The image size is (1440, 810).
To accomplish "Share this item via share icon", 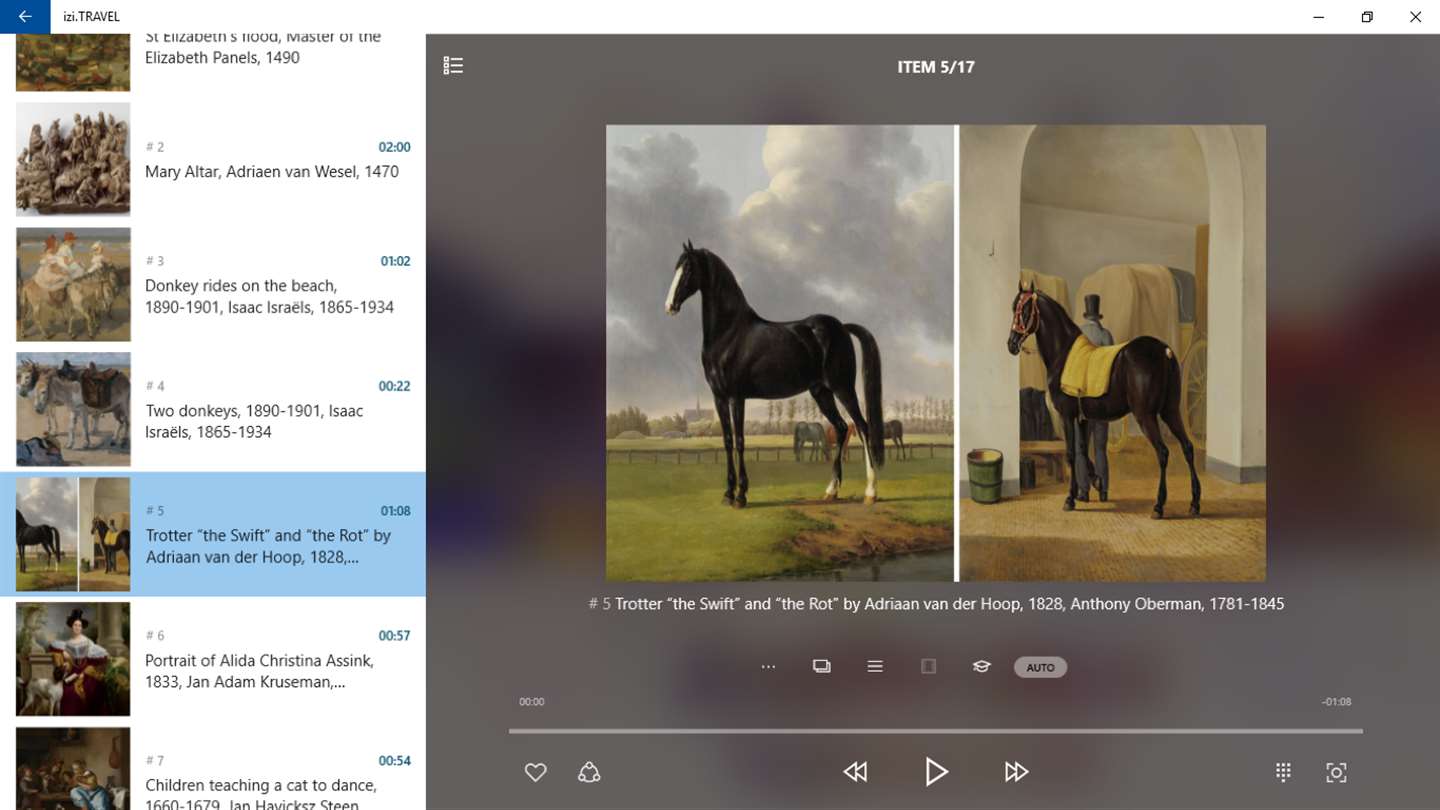I will click(x=589, y=772).
